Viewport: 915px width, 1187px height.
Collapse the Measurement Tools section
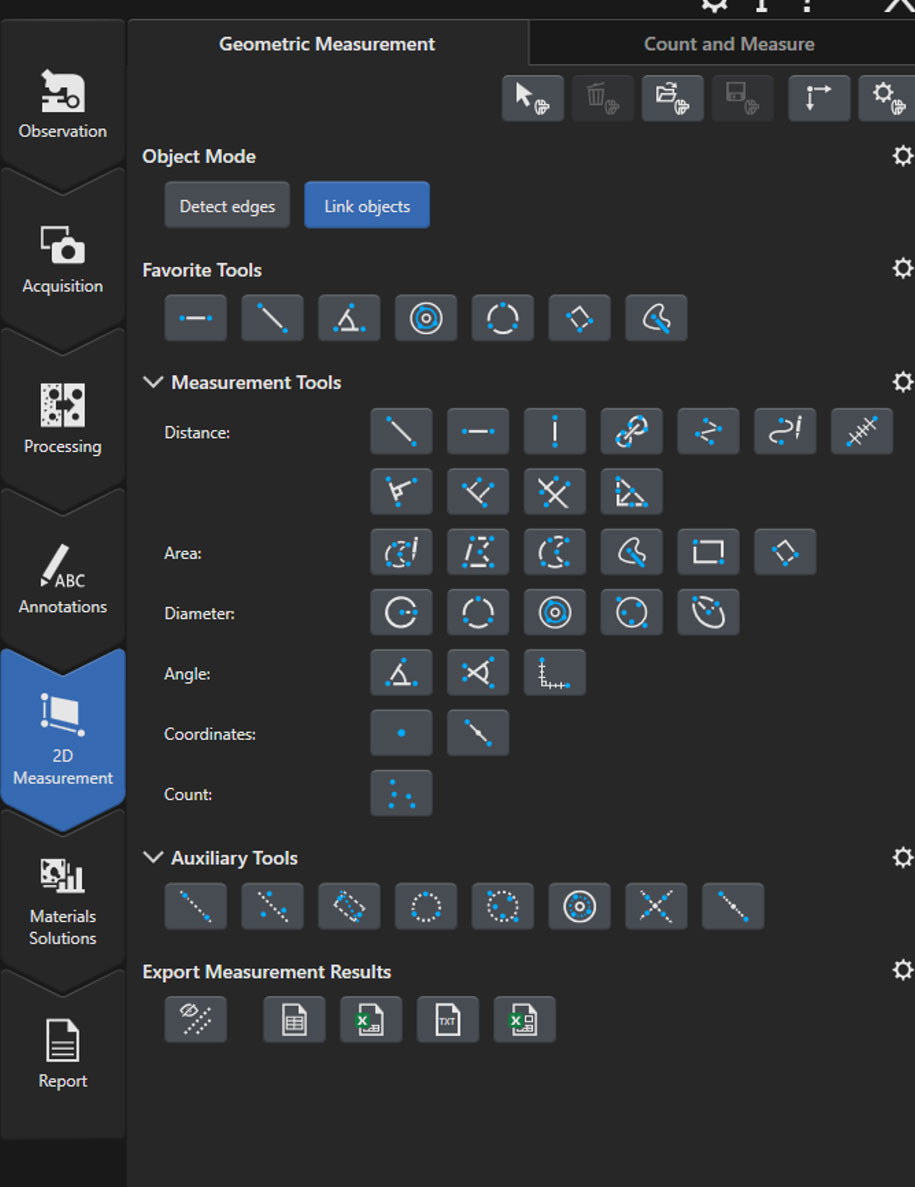click(x=153, y=382)
